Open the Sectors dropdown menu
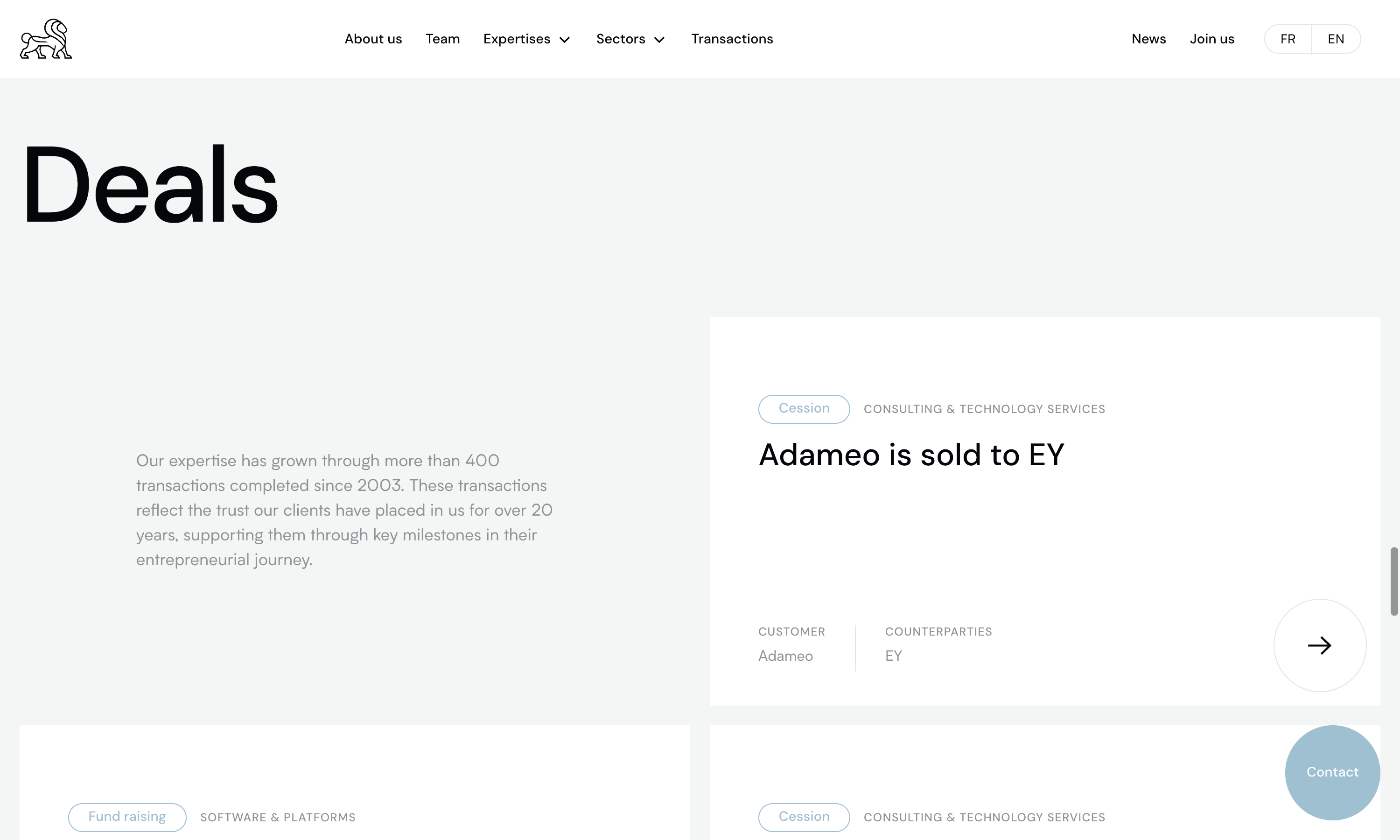 pos(620,39)
